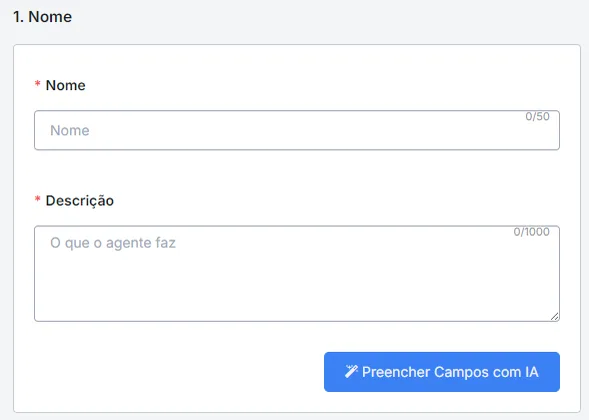Viewport: 589px width, 420px height.
Task: Click the 0/1000 character counter
Action: click(x=531, y=232)
